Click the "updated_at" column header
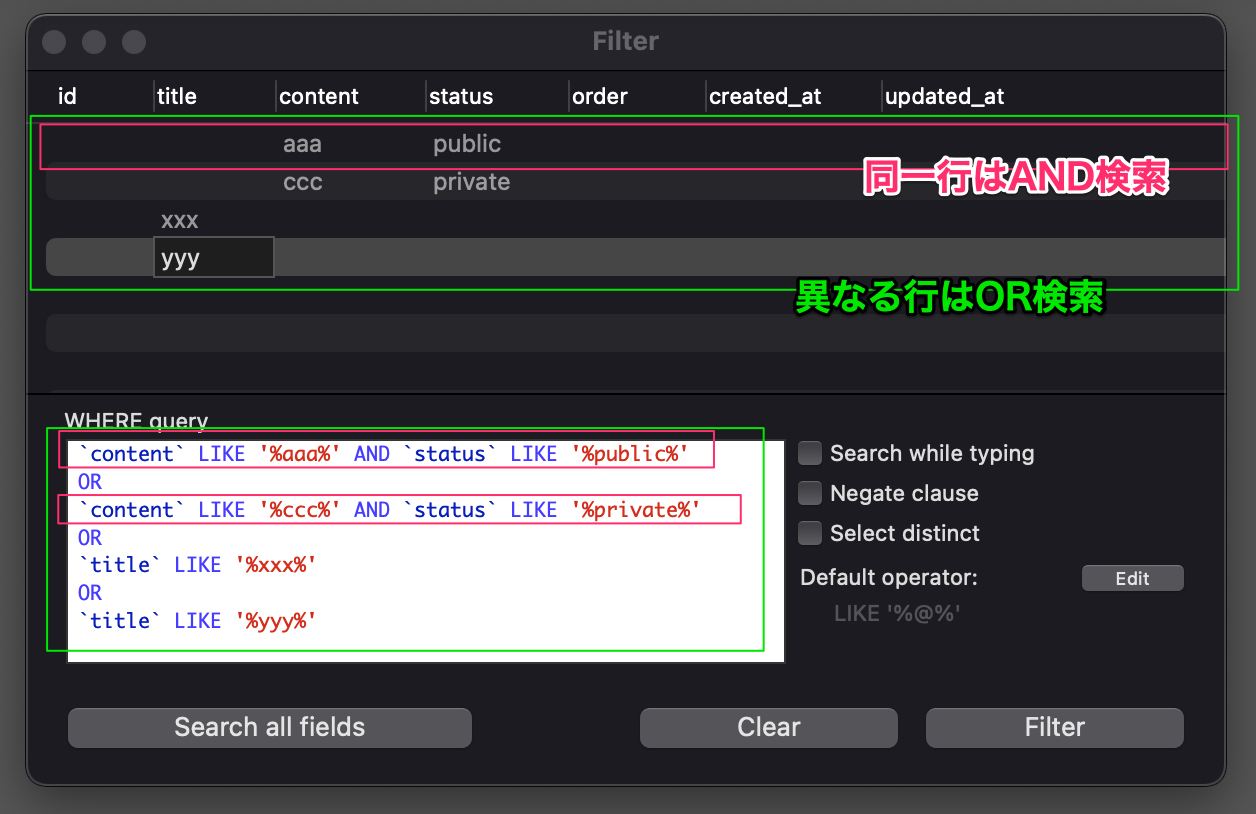 pyautogui.click(x=944, y=96)
